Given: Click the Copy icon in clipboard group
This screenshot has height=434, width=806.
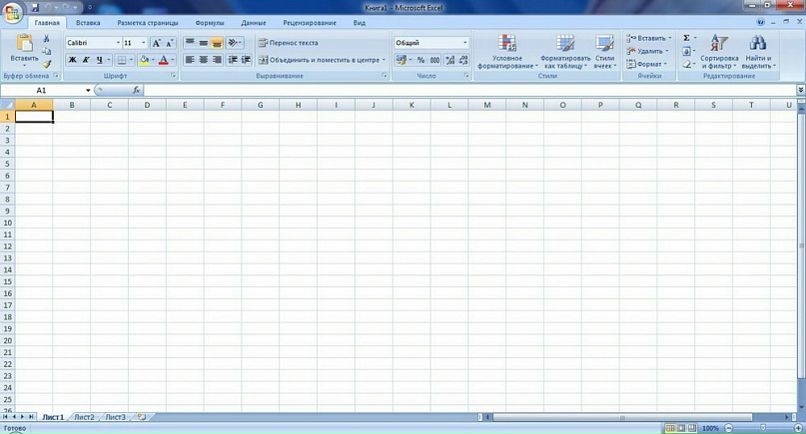Looking at the screenshot, I should (x=46, y=51).
